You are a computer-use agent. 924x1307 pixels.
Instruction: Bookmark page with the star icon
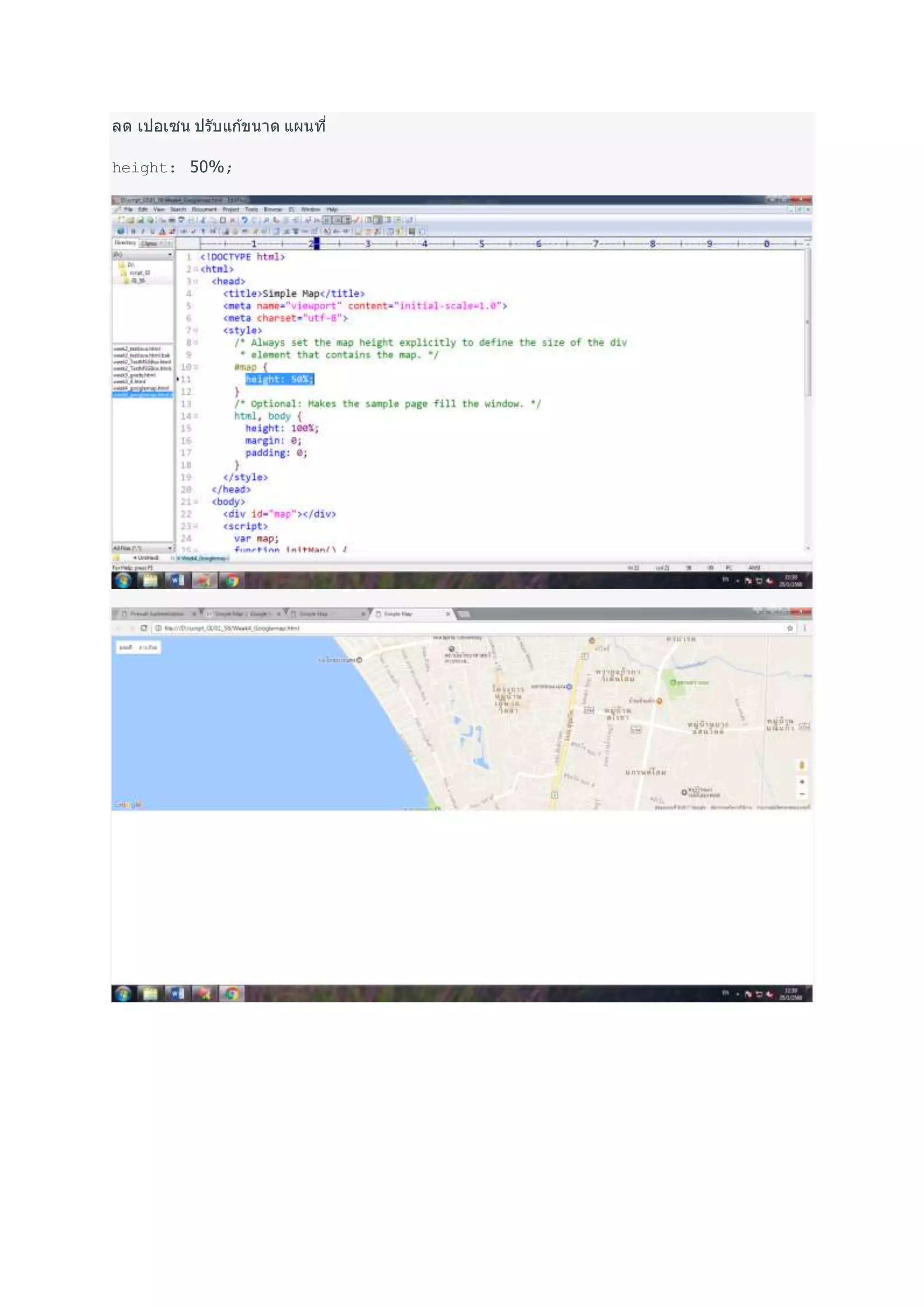pyautogui.click(x=790, y=628)
